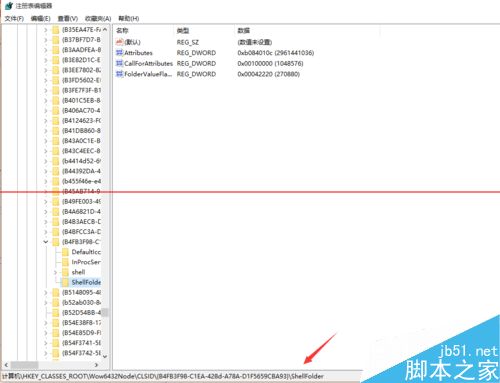Click the tree pane scroll-left arrow
Viewport: 500px width, 383px height.
click(x=6, y=365)
